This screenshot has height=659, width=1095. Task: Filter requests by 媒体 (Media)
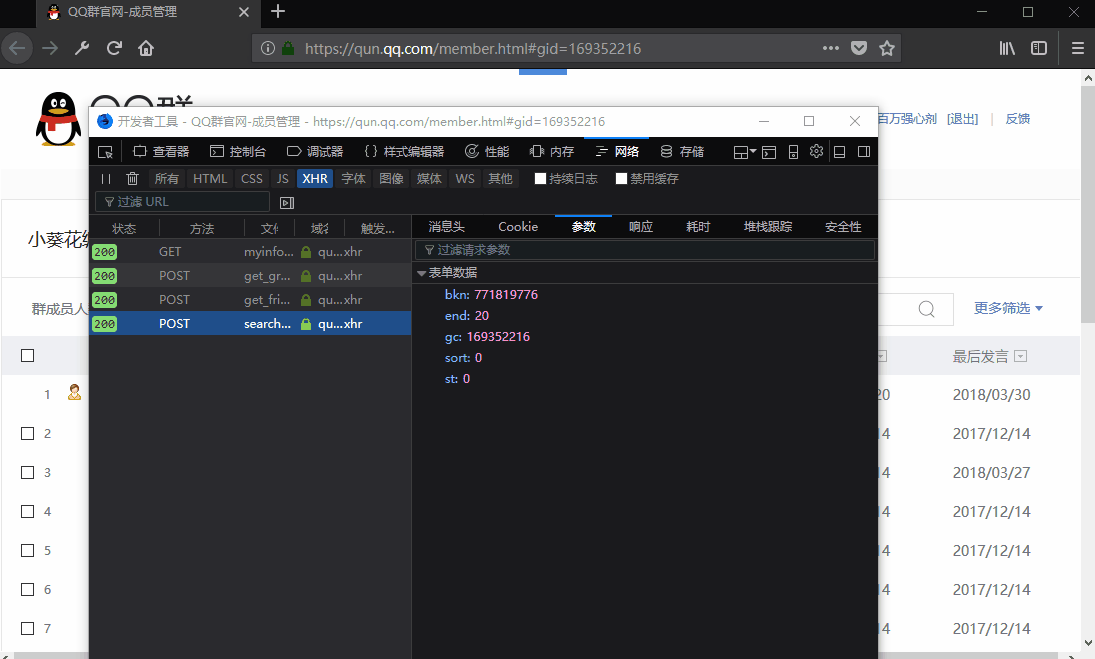click(429, 179)
